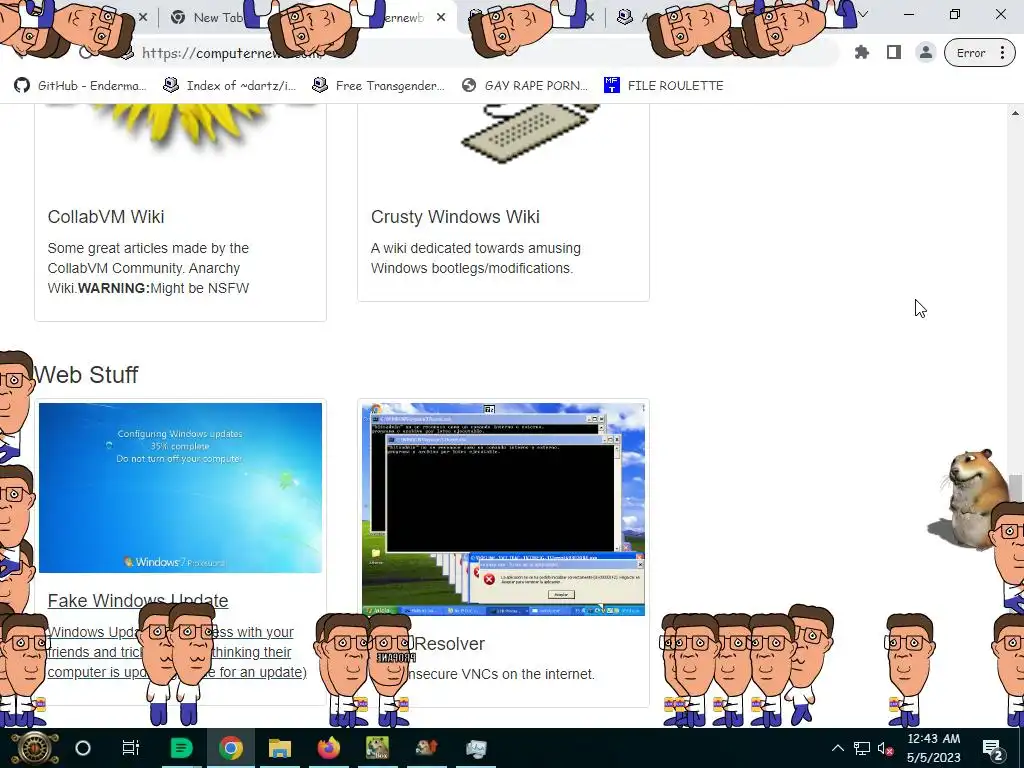The width and height of the screenshot is (1024, 768).
Task: Restore down the Chrome window
Action: coord(955,14)
